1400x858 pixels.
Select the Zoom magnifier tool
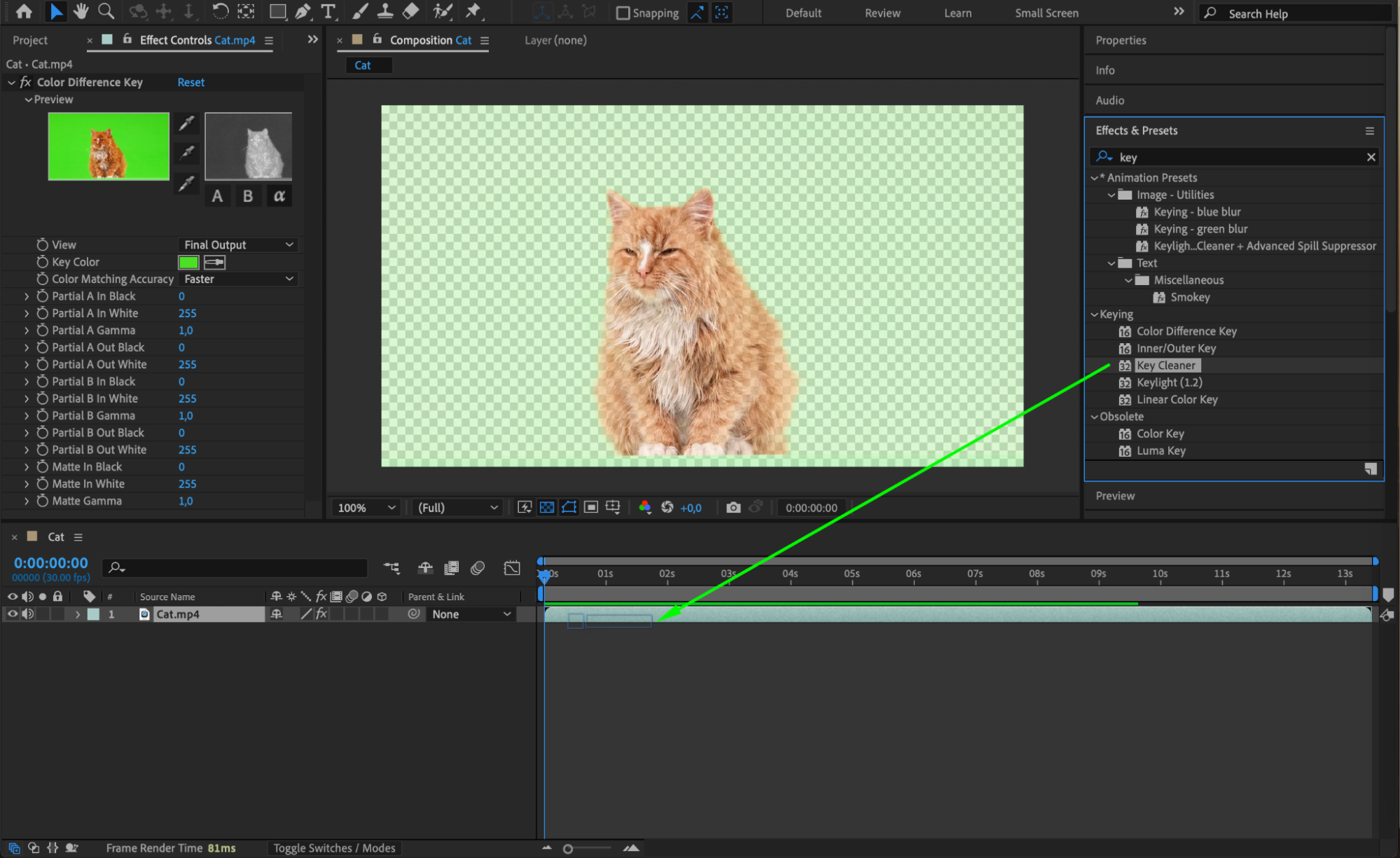tap(106, 11)
